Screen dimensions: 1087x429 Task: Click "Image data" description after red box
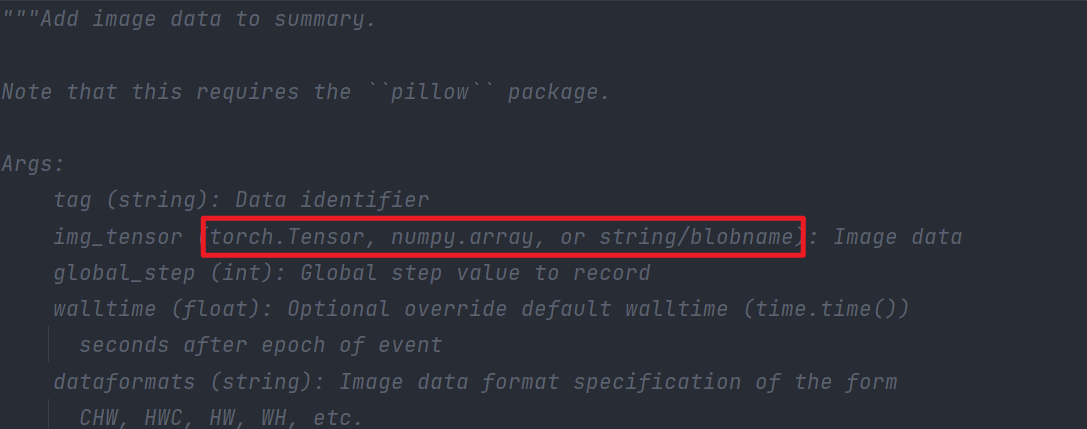(x=897, y=237)
